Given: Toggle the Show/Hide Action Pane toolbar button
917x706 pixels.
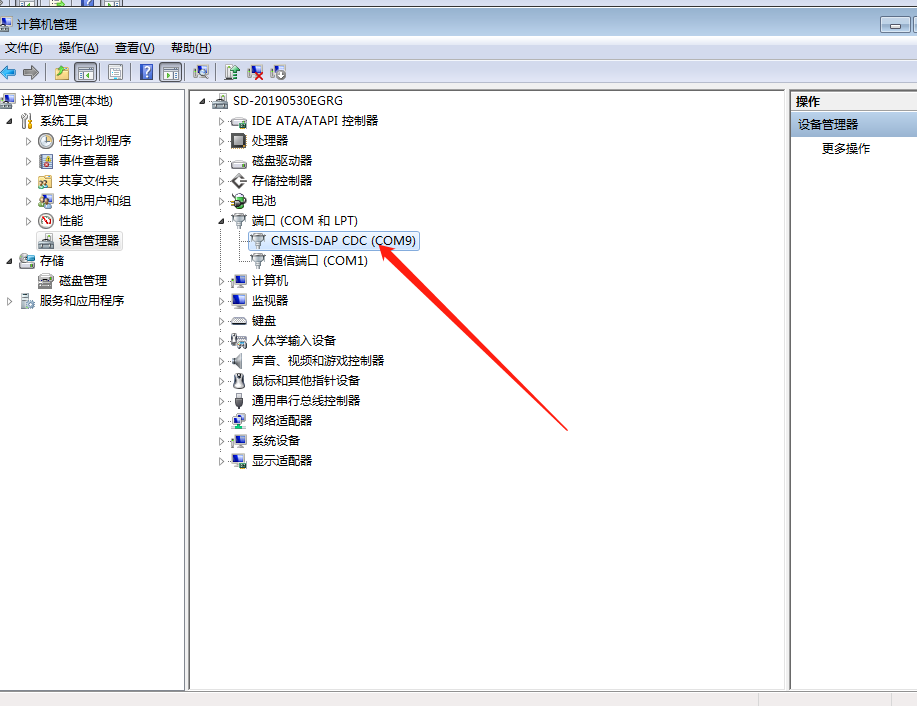Looking at the screenshot, I should 171,72.
